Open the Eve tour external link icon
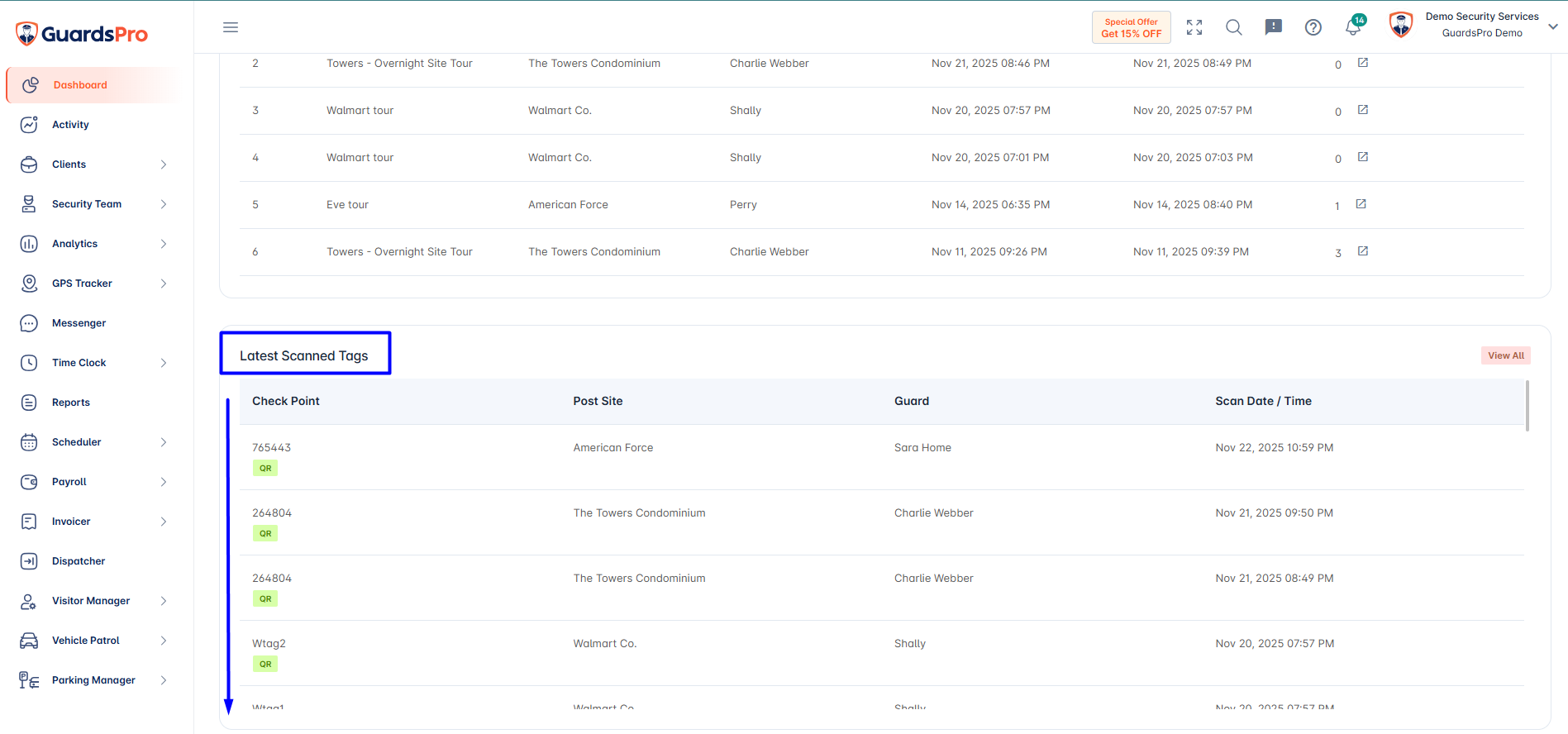 click(x=1361, y=204)
